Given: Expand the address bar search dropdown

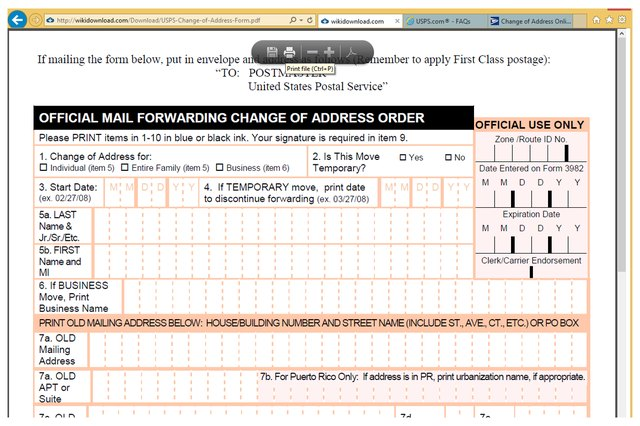Looking at the screenshot, I should pyautogui.click(x=302, y=20).
